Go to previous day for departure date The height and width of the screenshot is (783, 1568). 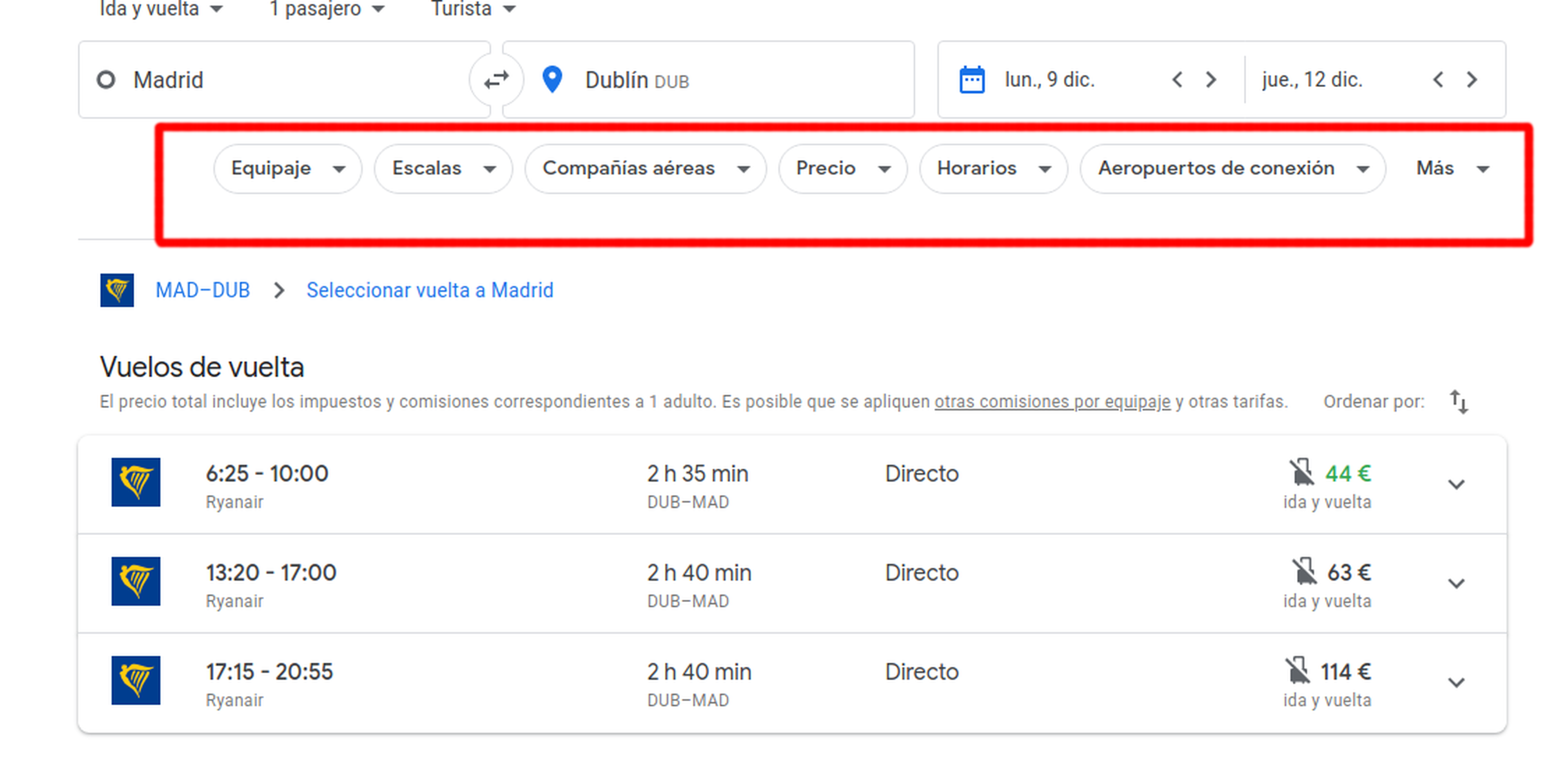coord(1177,80)
